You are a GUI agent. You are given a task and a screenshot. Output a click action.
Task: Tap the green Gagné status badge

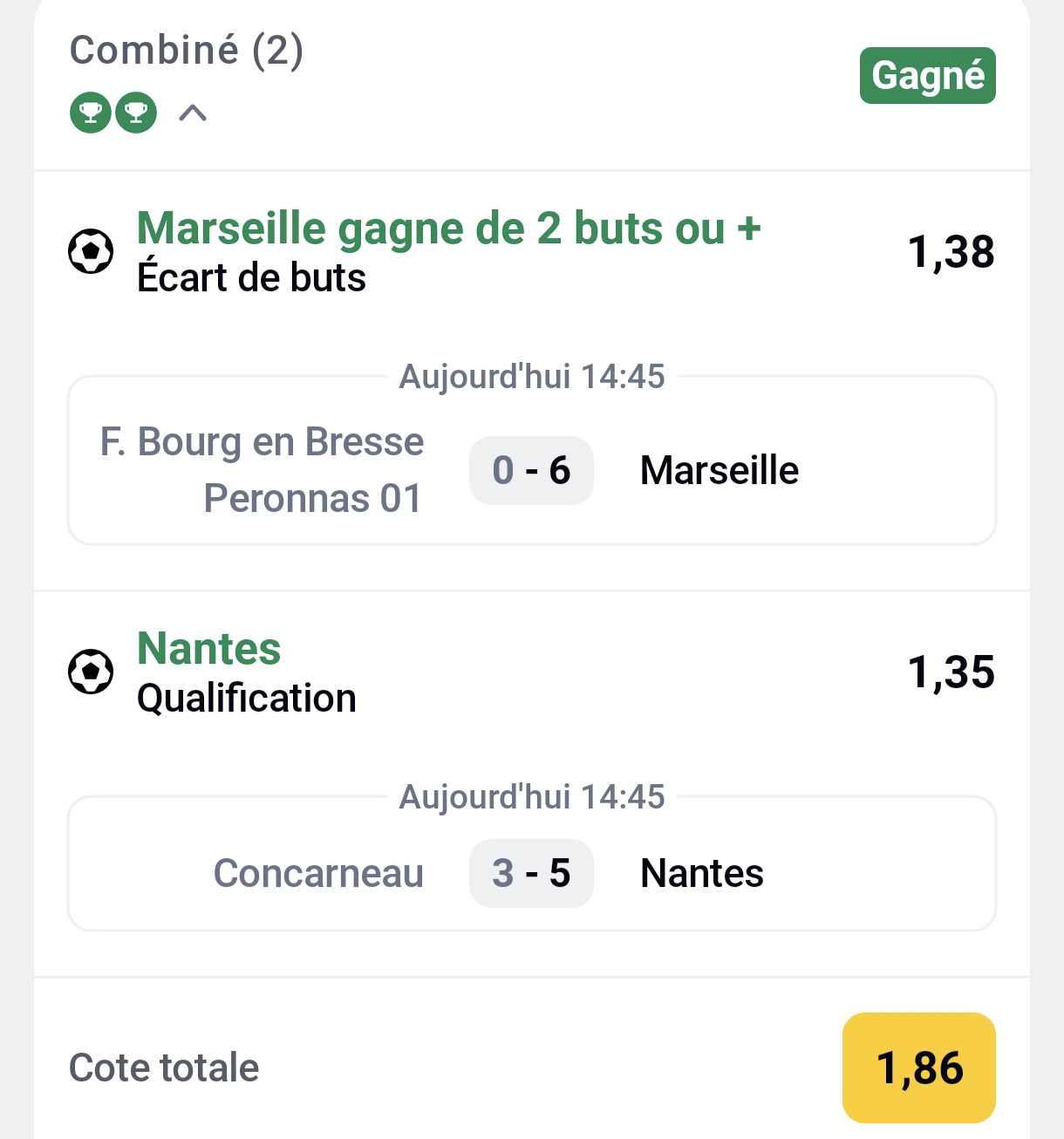(x=927, y=76)
